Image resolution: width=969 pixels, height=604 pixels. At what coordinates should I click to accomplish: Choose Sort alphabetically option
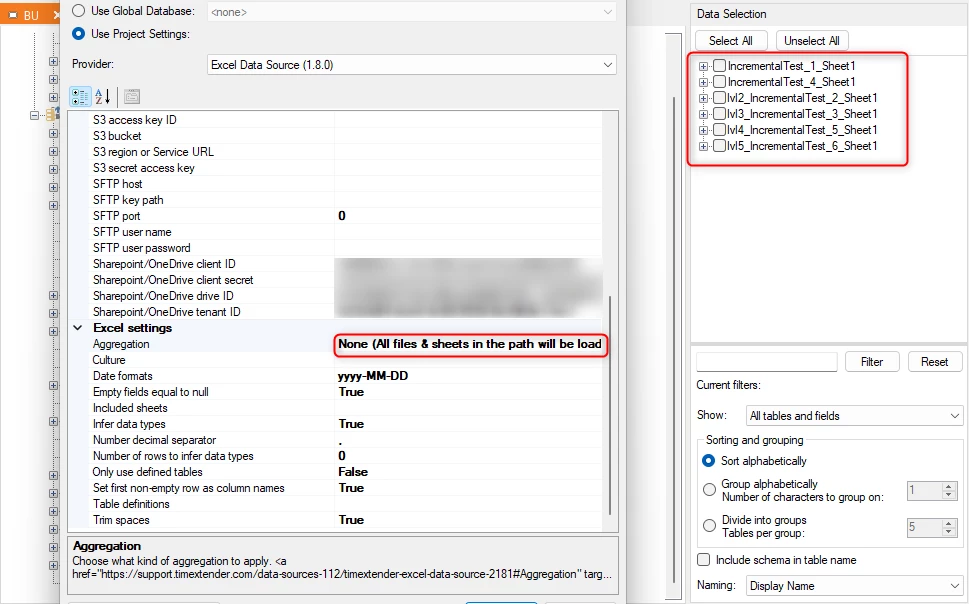tap(709, 461)
